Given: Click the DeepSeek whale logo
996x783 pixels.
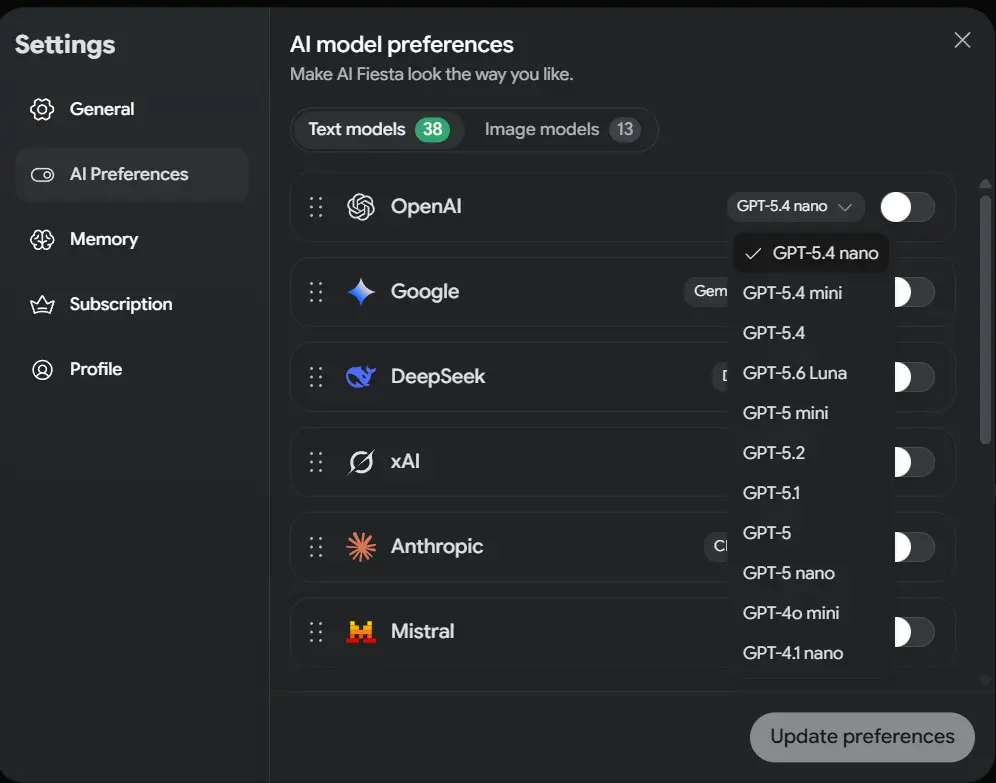Looking at the screenshot, I should point(361,377).
